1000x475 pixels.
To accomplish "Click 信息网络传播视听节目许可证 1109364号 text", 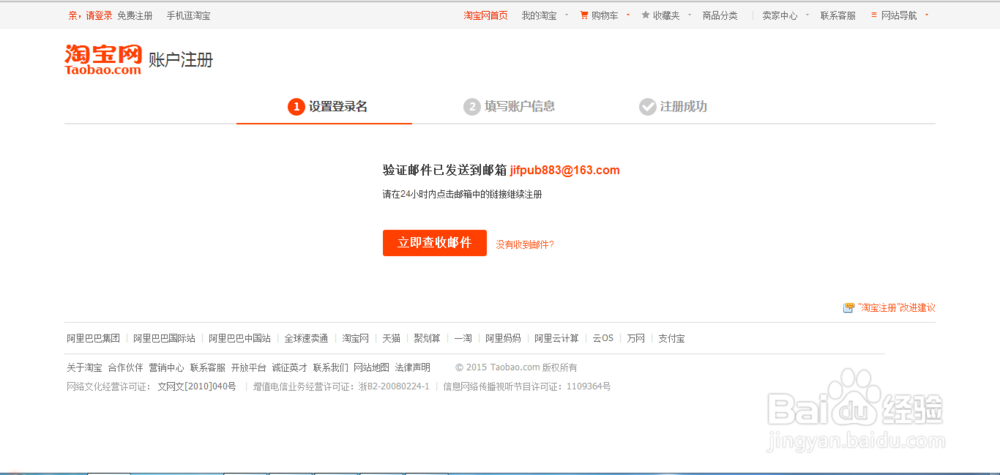I will pyautogui.click(x=527, y=386).
